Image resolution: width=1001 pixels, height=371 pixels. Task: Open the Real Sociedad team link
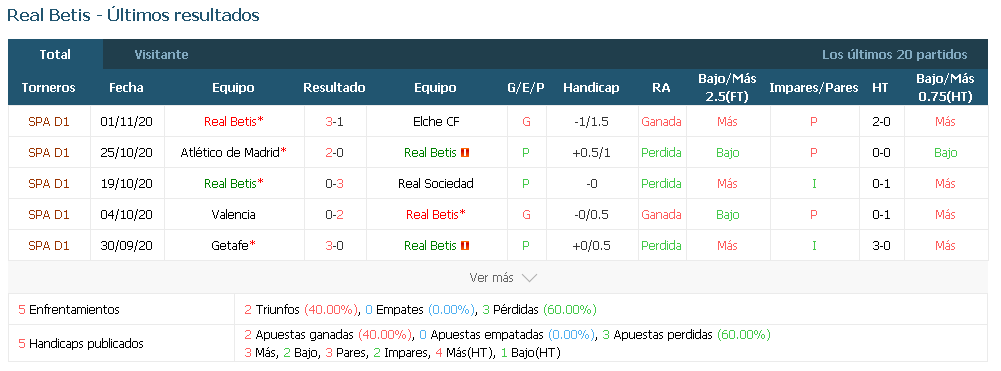[x=435, y=184]
